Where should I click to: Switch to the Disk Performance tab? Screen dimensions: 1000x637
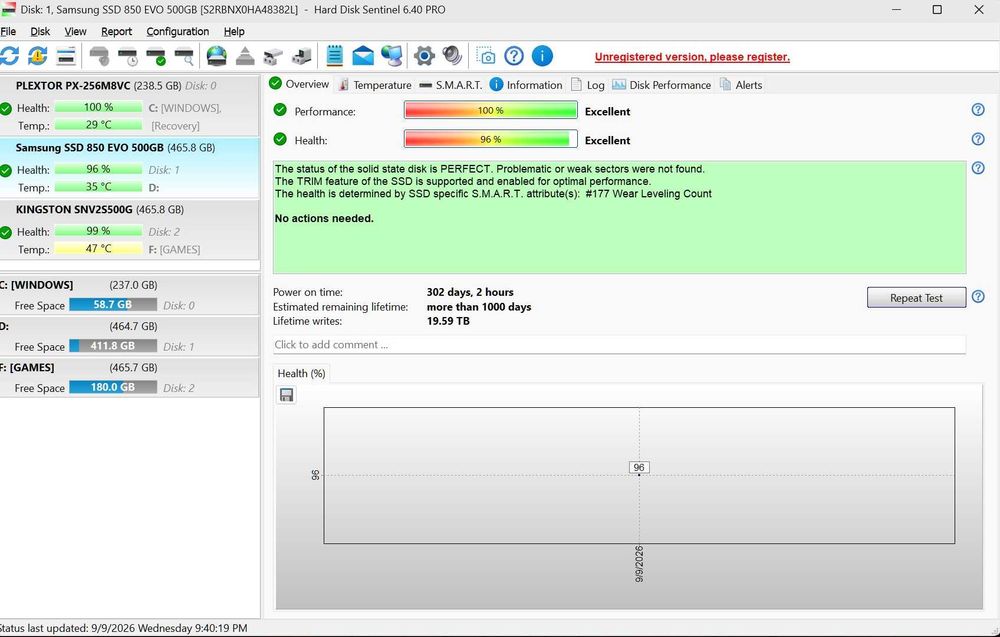click(661, 85)
